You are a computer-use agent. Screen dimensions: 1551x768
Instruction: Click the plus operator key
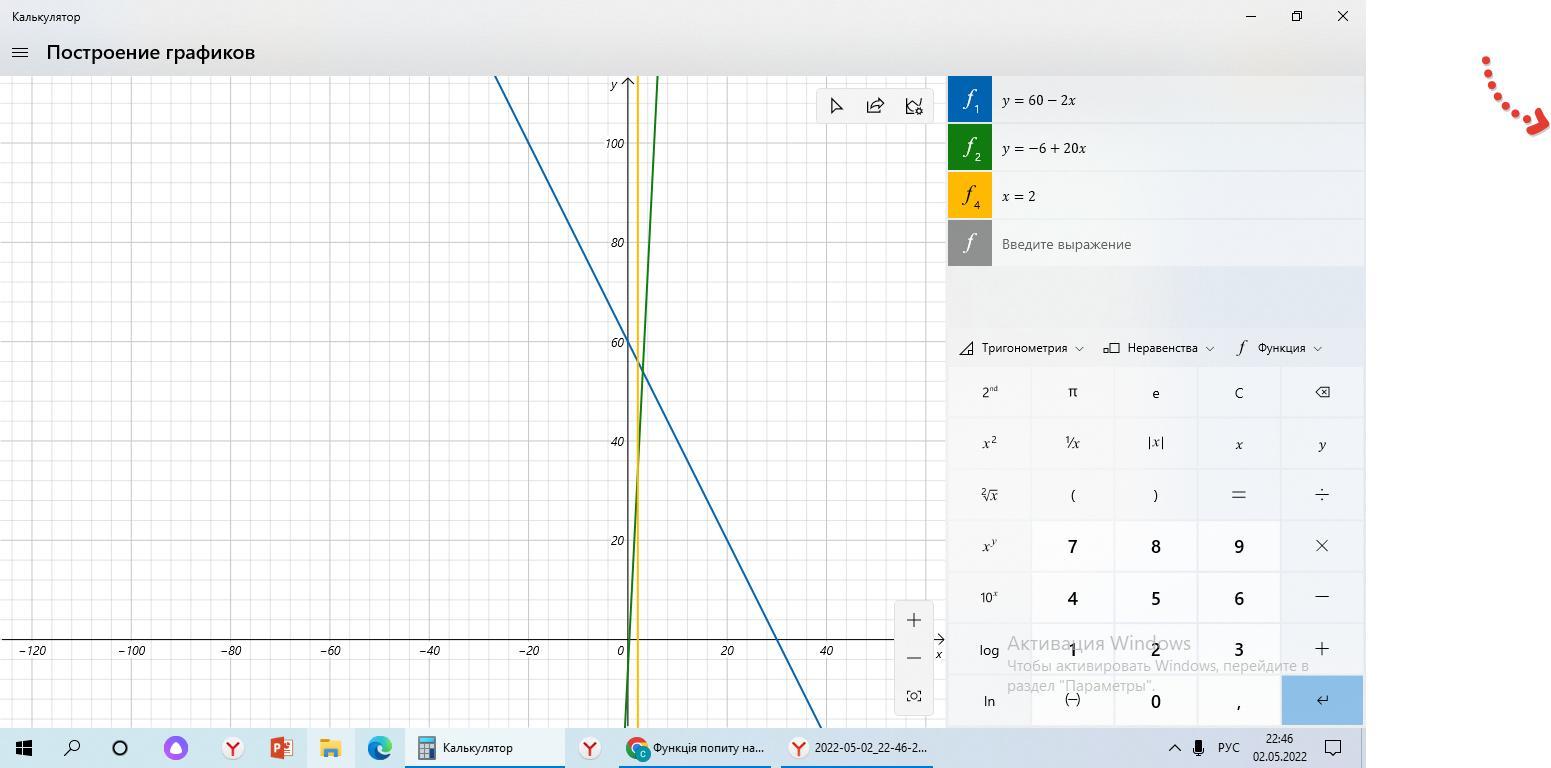1322,649
